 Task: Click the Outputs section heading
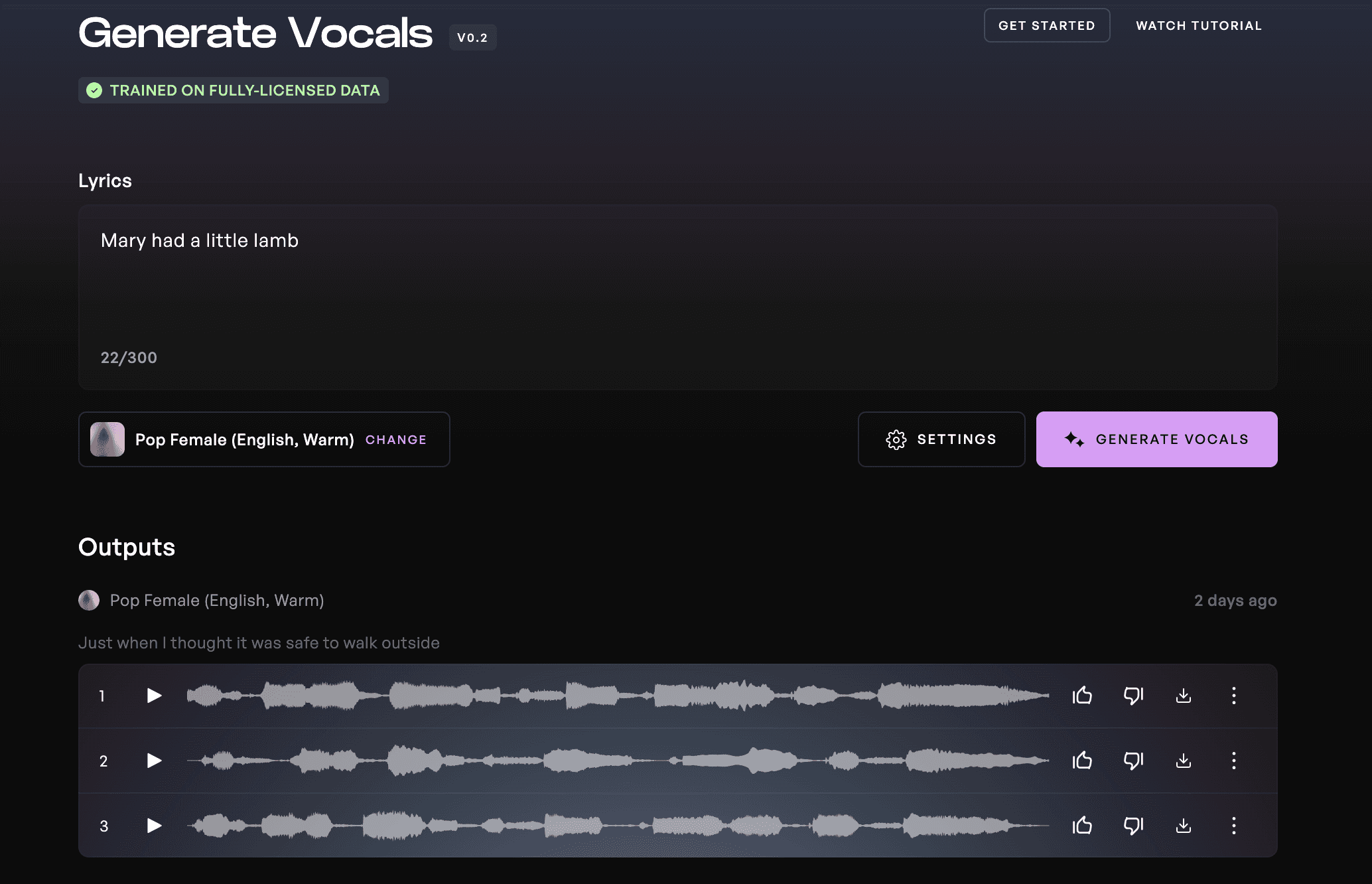point(127,547)
